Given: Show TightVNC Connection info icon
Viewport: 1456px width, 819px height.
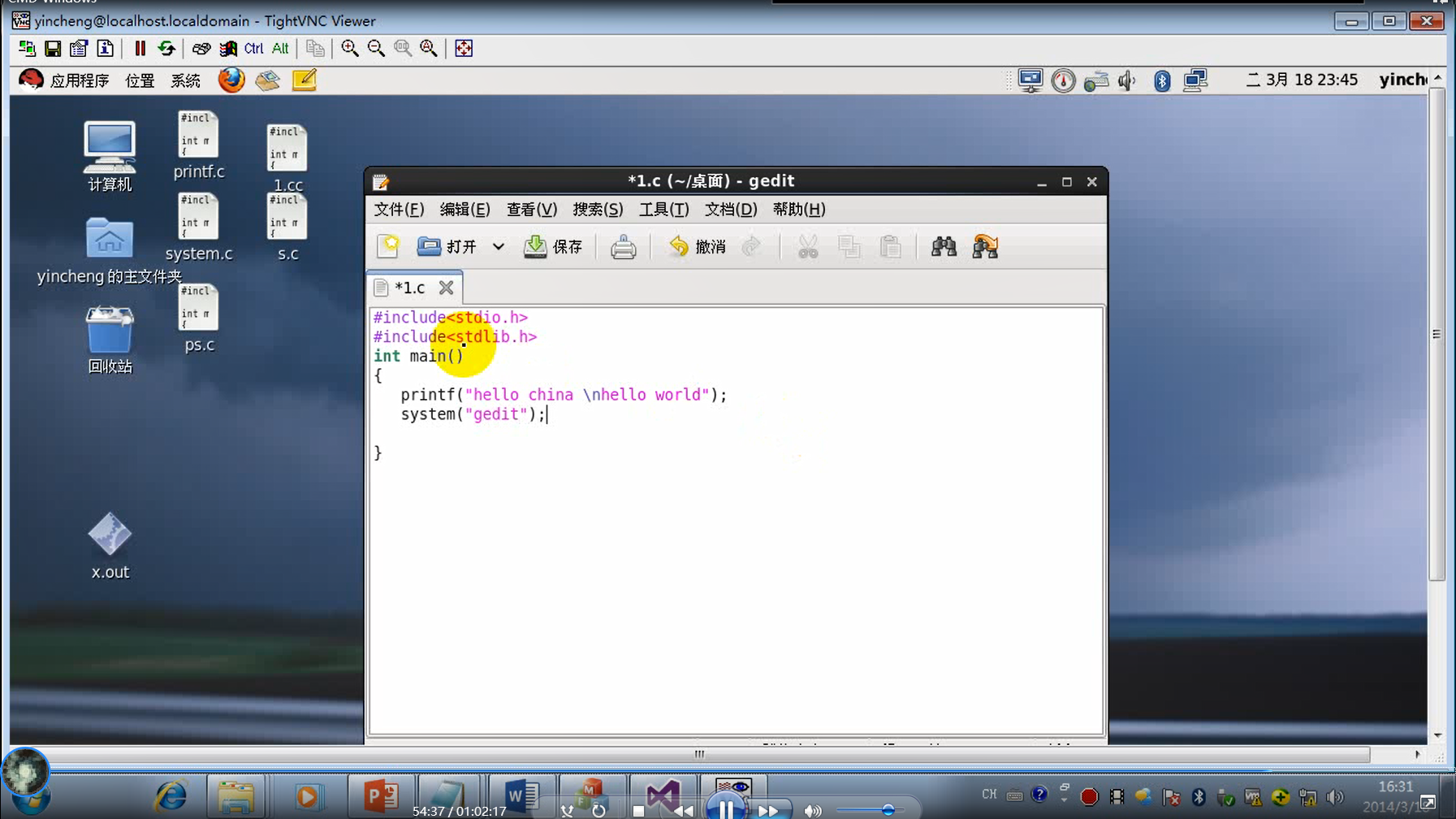Looking at the screenshot, I should point(105,49).
